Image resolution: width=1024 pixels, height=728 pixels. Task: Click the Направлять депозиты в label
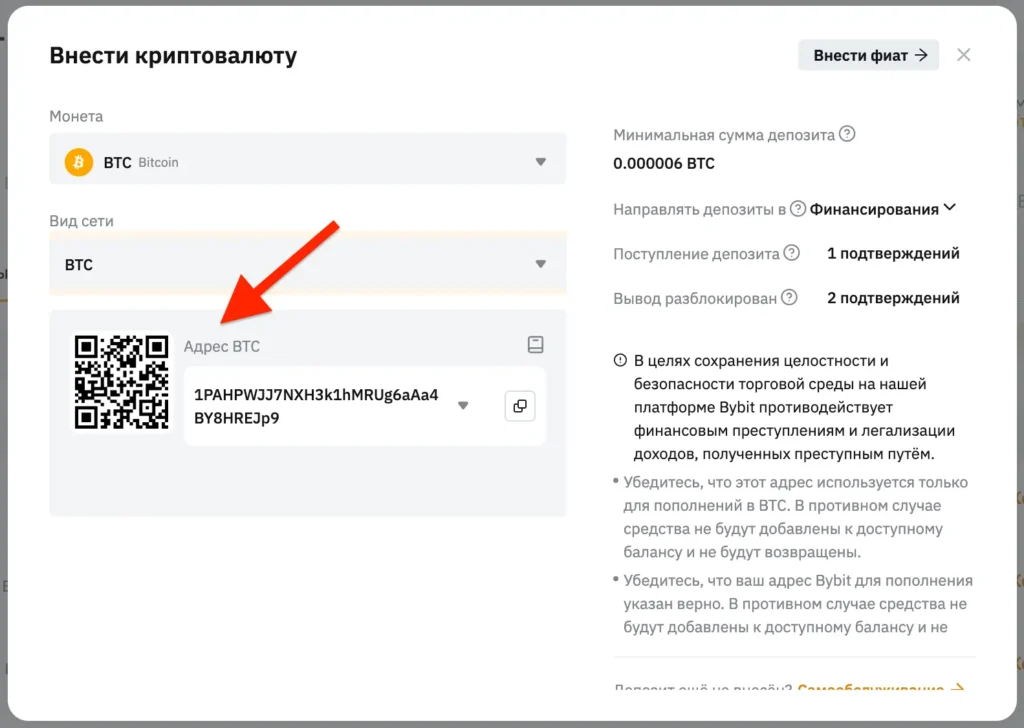(x=699, y=210)
